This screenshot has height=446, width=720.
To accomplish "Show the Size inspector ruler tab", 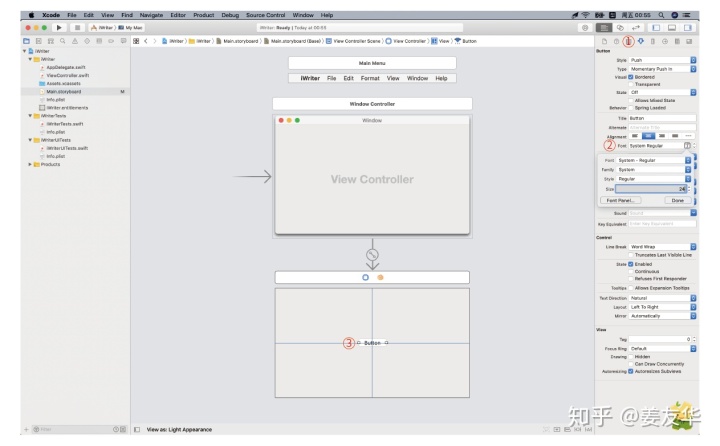I will pyautogui.click(x=652, y=41).
